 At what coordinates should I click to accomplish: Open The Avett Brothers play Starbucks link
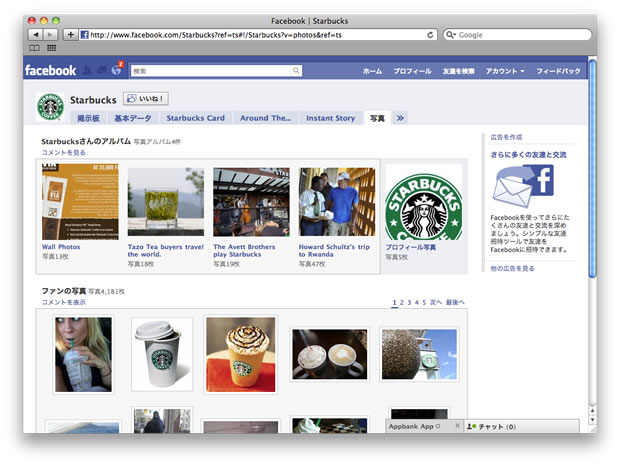tap(244, 250)
